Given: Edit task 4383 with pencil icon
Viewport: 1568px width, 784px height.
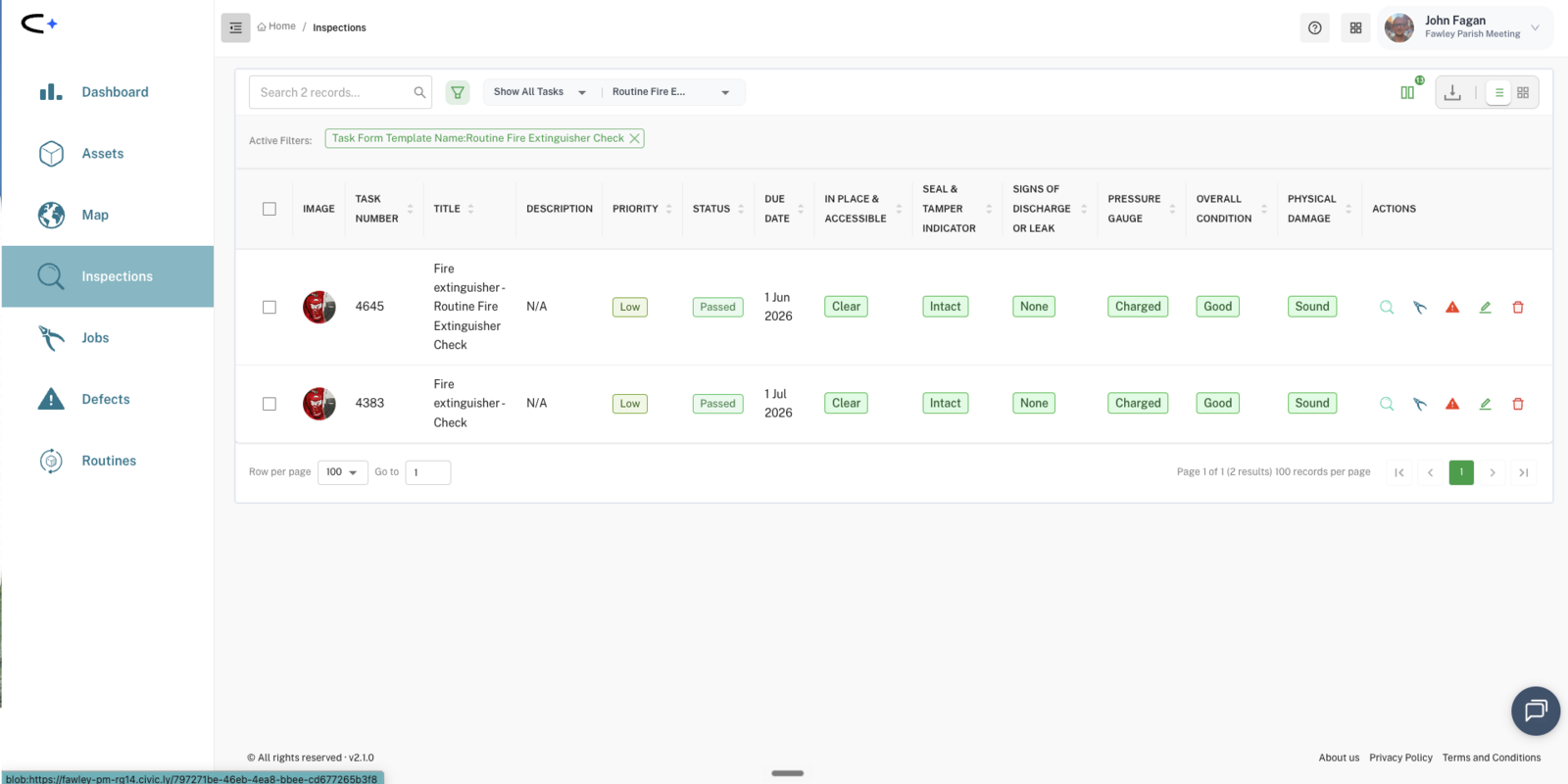Looking at the screenshot, I should coord(1485,404).
